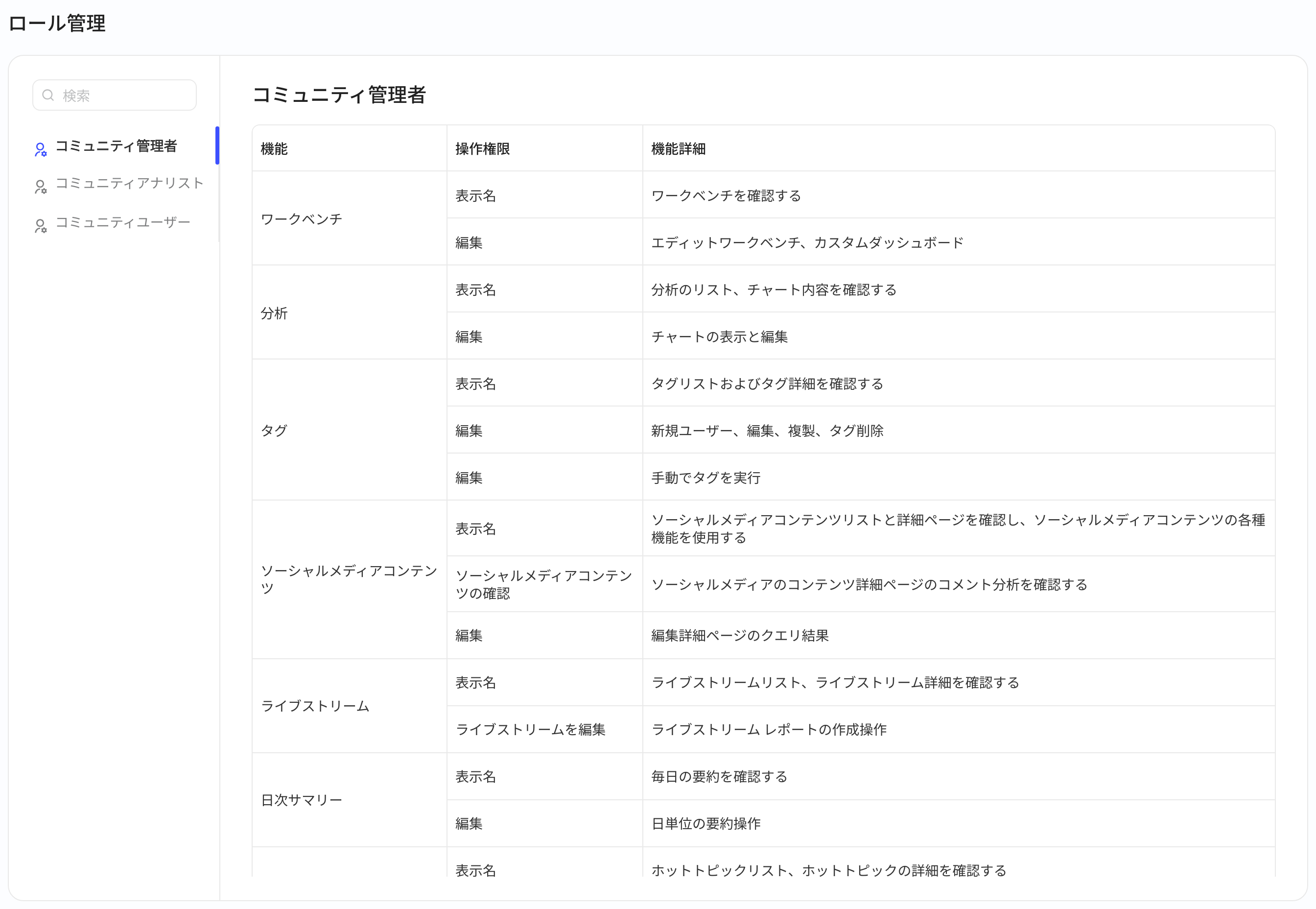
Task: Click the ソーシャルメディアコンテンツ feature cell
Action: 349,579
